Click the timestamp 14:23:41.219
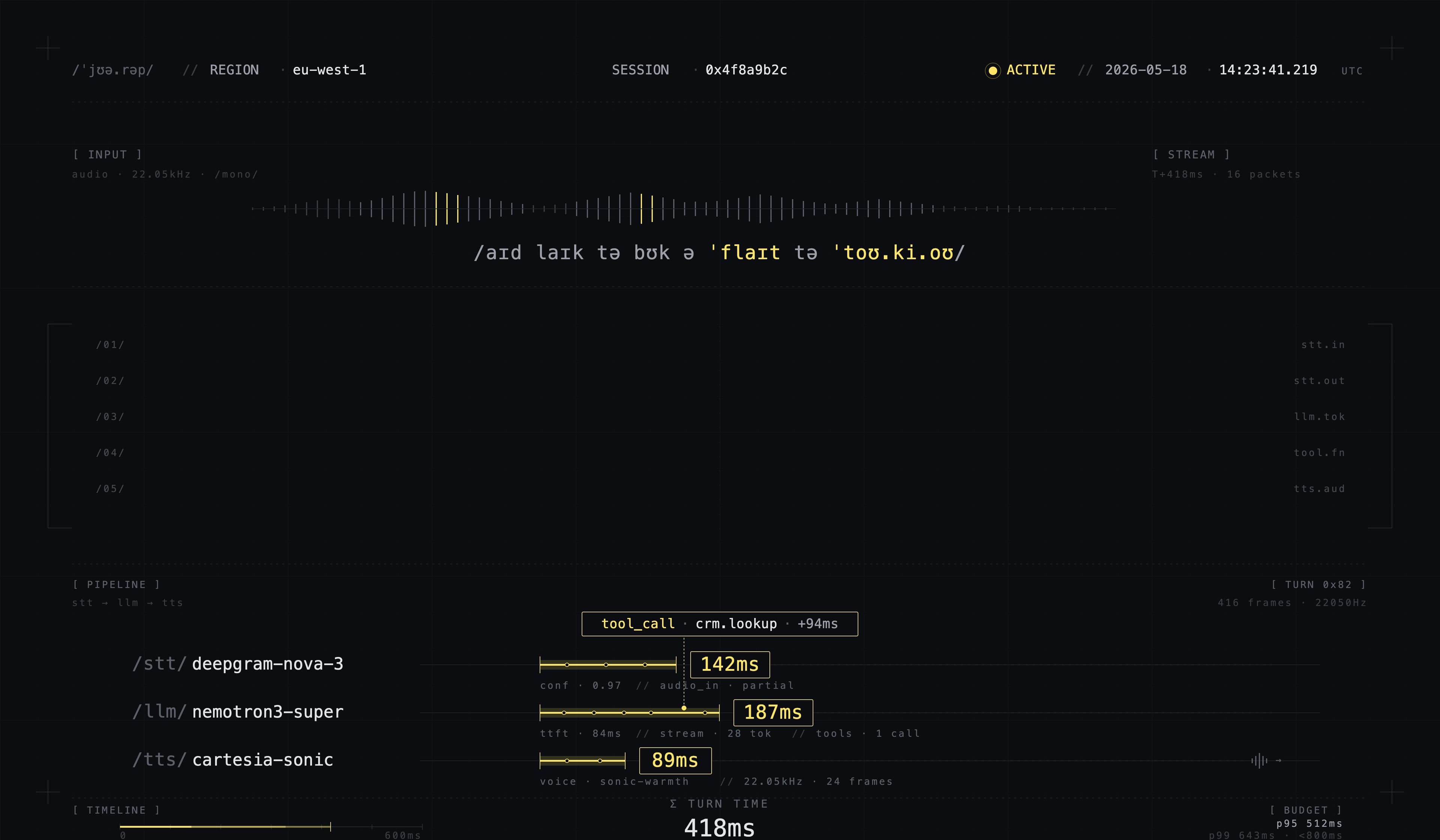 1268,70
